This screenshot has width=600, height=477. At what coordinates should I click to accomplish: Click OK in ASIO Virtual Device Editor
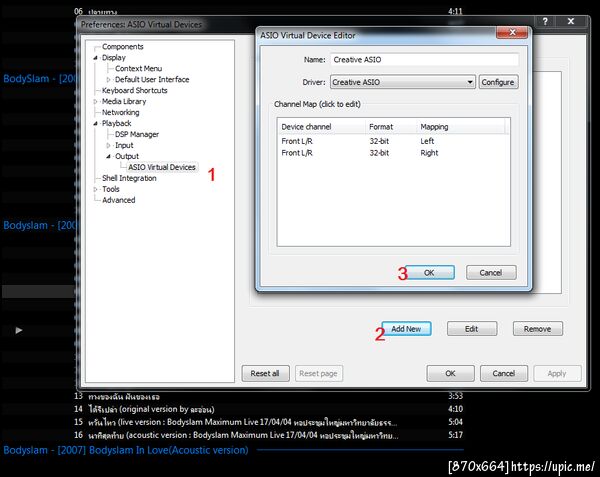pyautogui.click(x=430, y=273)
